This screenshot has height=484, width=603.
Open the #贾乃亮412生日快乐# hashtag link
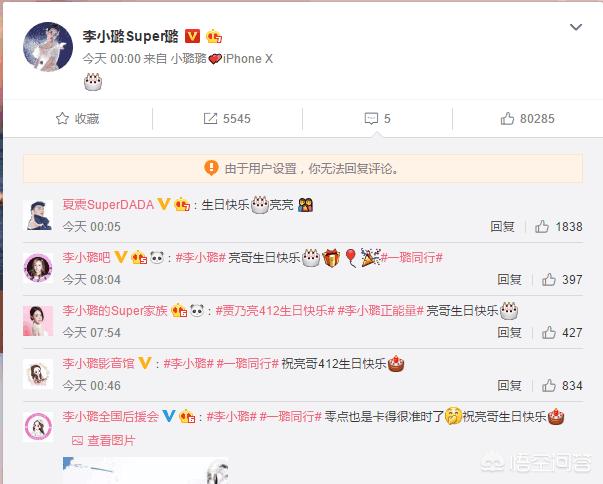pos(275,311)
